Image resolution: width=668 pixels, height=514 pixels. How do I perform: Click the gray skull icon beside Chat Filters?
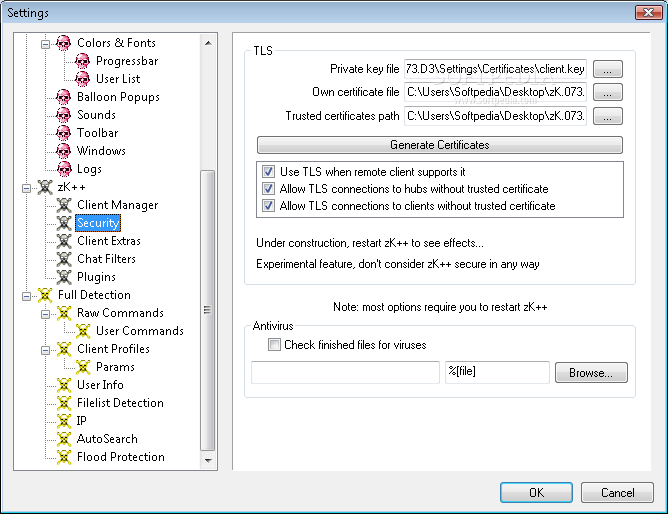(63, 259)
